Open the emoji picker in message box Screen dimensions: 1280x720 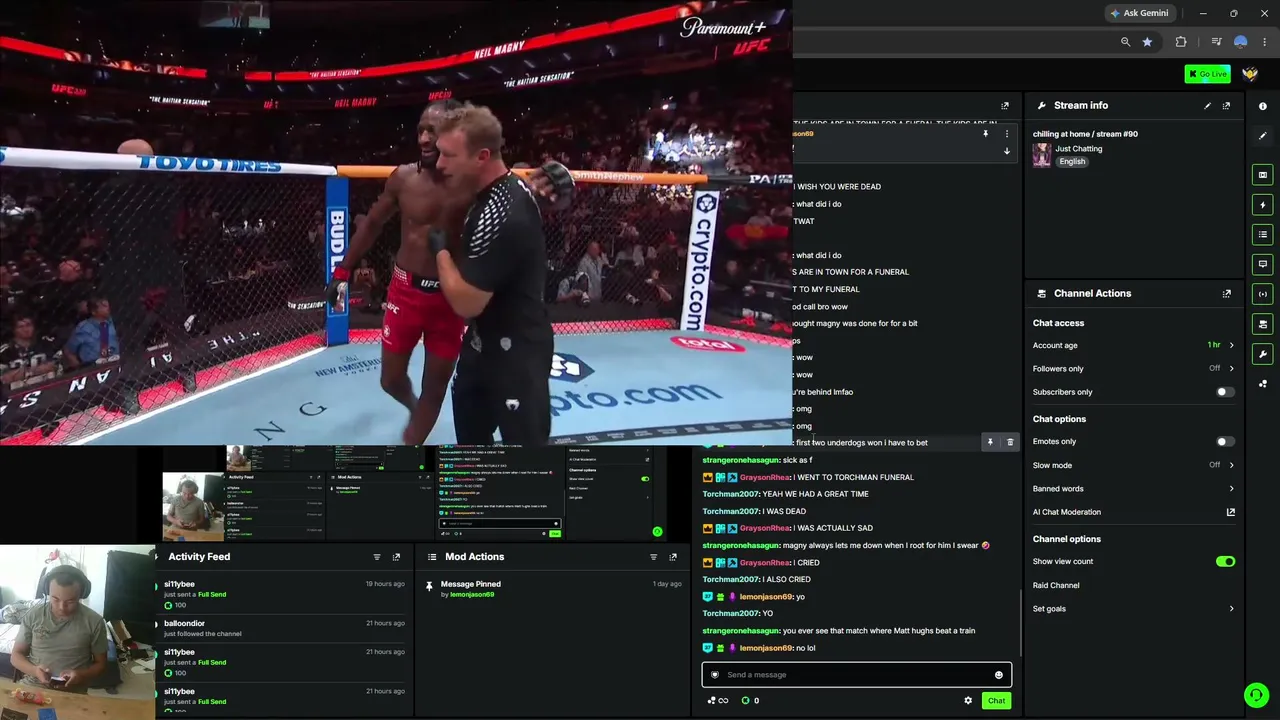click(x=998, y=675)
